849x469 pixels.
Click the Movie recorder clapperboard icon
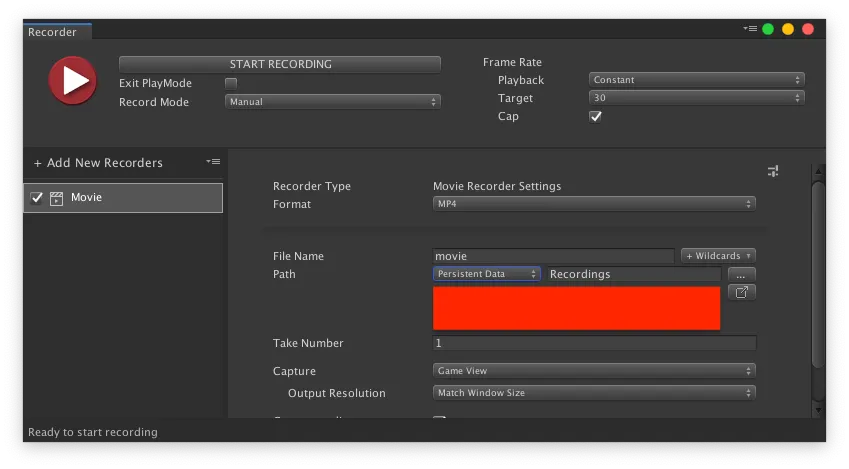click(x=56, y=198)
